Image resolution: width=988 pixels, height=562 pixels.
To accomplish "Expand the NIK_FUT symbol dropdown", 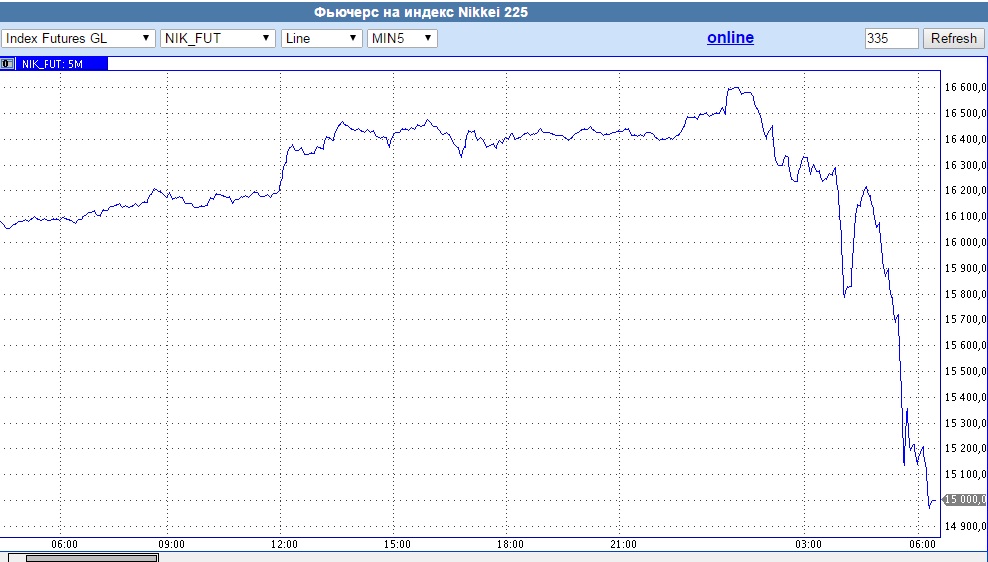I will tap(217, 38).
